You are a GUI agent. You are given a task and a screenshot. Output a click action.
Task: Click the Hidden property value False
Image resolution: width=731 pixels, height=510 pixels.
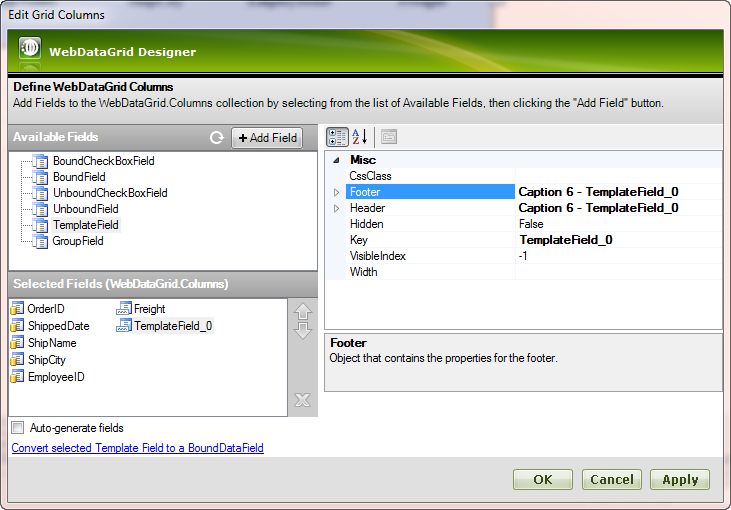coord(617,224)
